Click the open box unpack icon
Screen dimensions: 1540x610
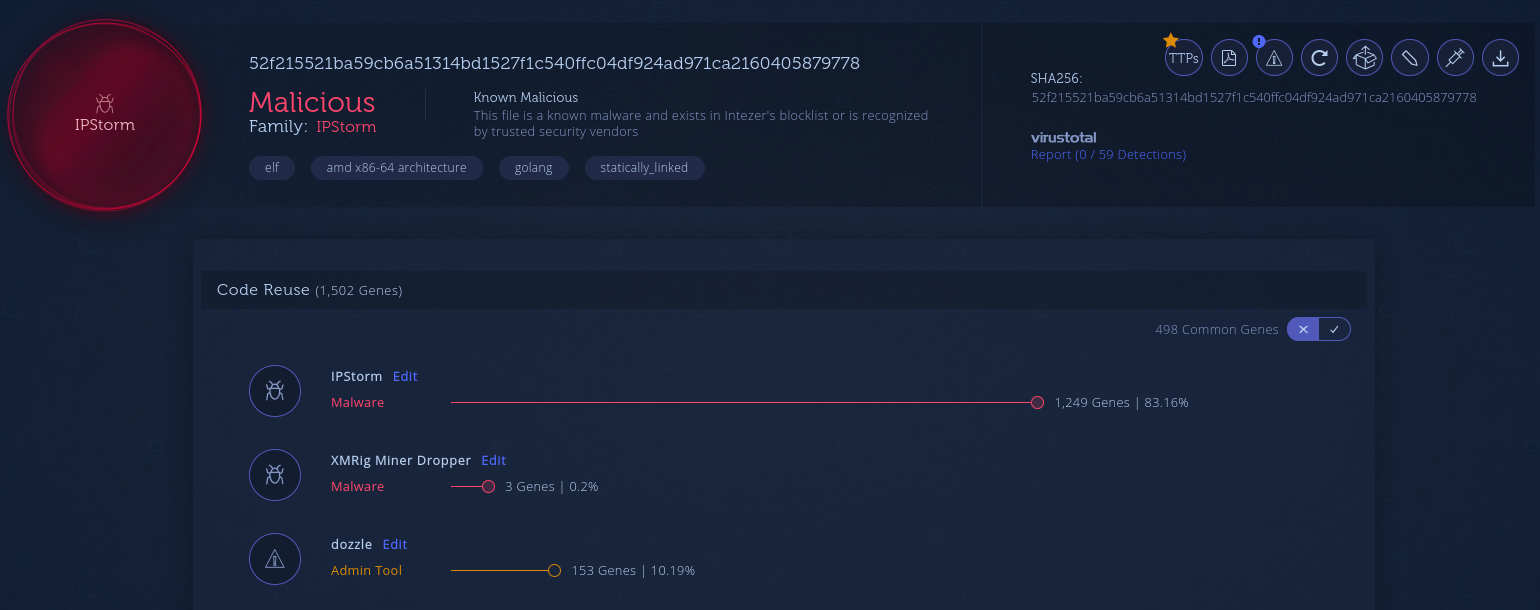pyautogui.click(x=1364, y=58)
